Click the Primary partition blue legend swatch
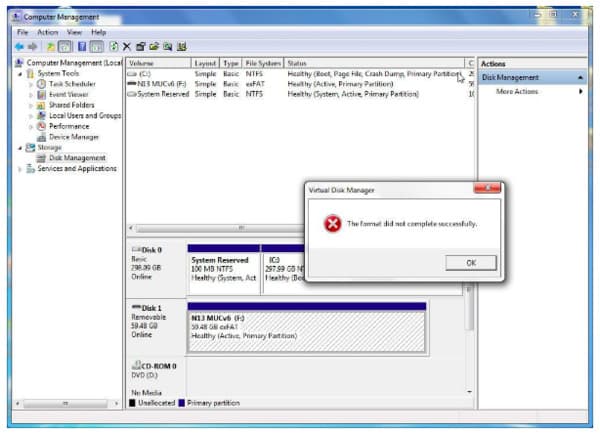 click(x=182, y=403)
